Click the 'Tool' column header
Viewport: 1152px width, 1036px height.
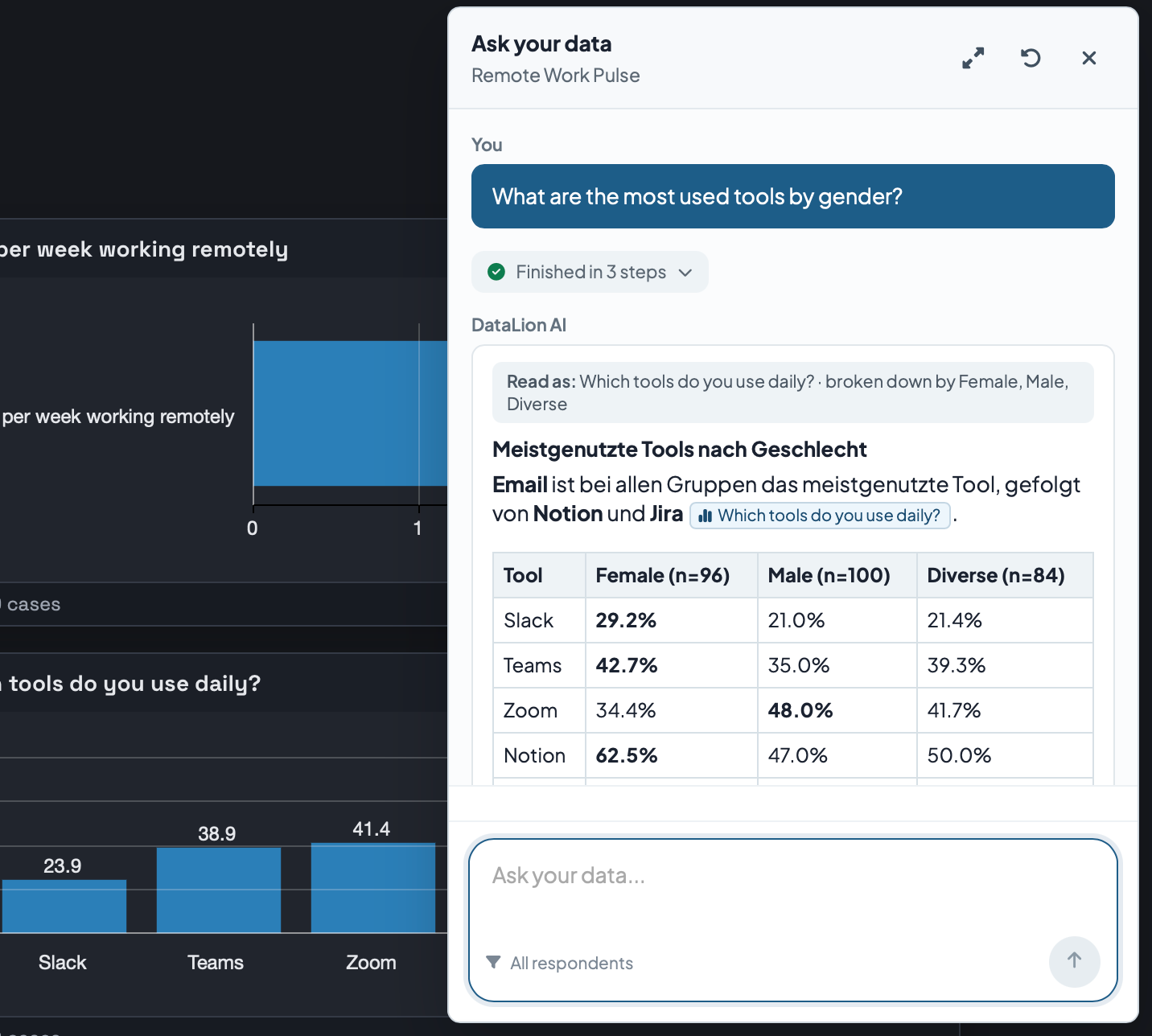[539, 575]
